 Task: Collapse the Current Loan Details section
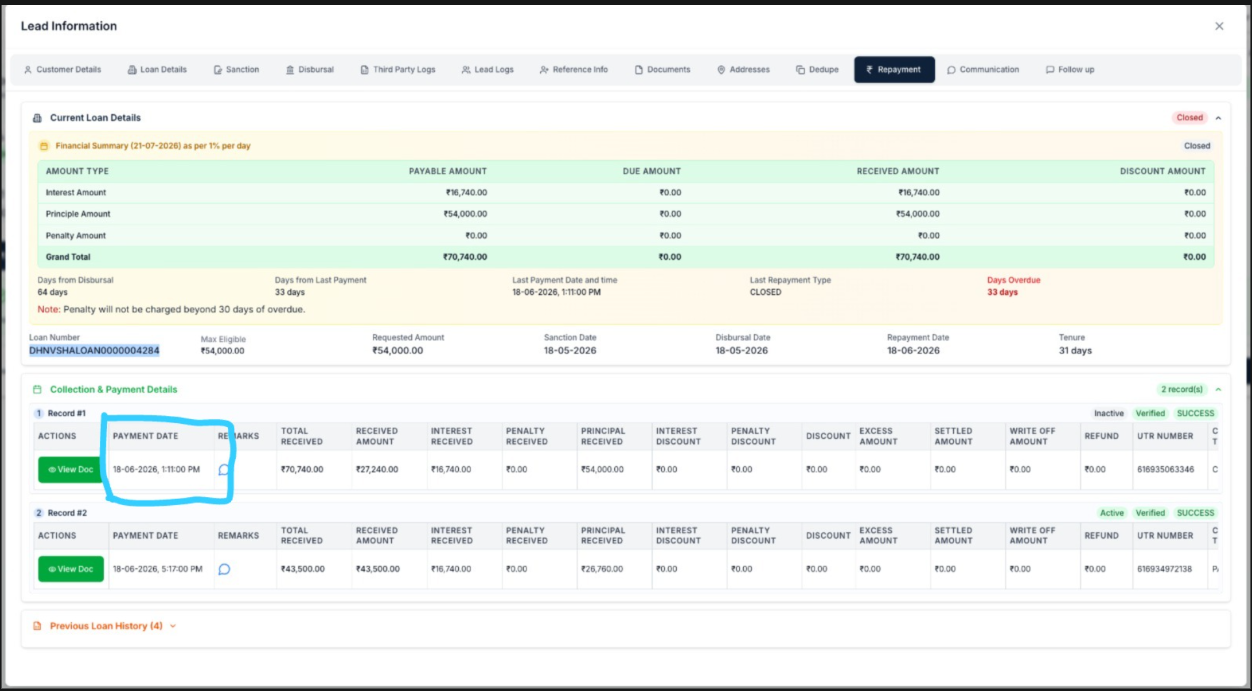[x=1218, y=118]
